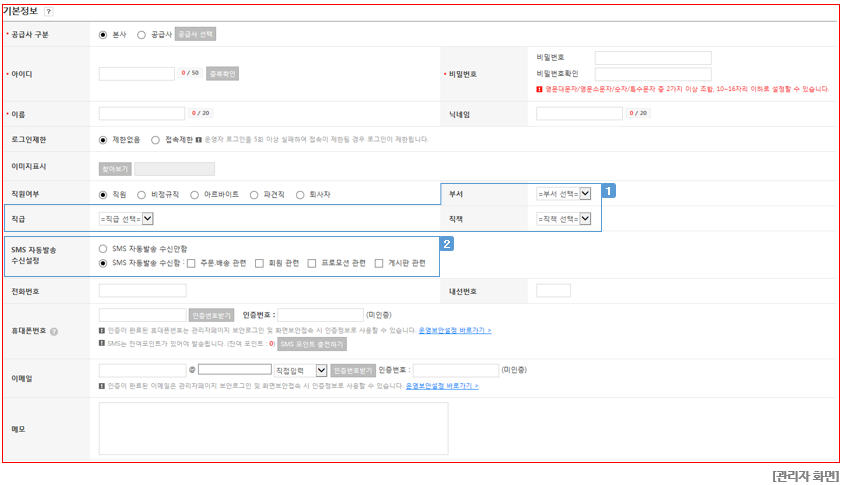Select 비정규직 employee type
844x485 pixels.
click(x=141, y=195)
